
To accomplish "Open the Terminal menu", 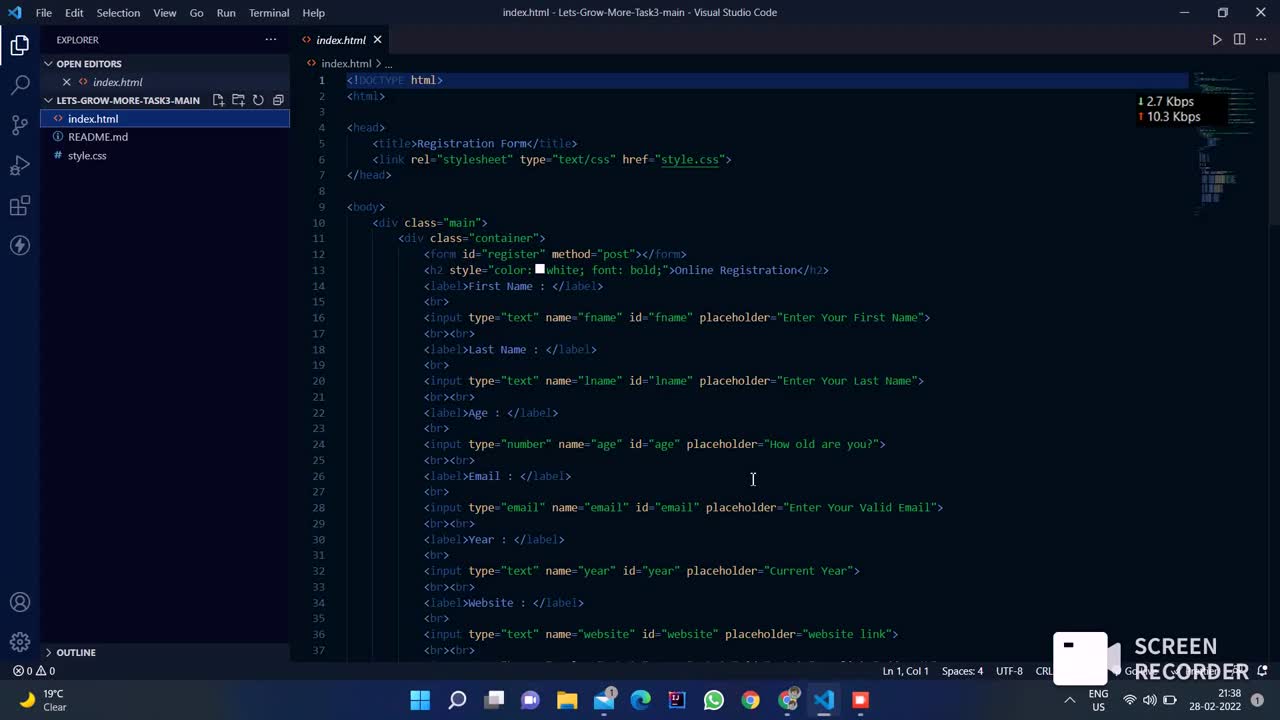I will pyautogui.click(x=268, y=13).
